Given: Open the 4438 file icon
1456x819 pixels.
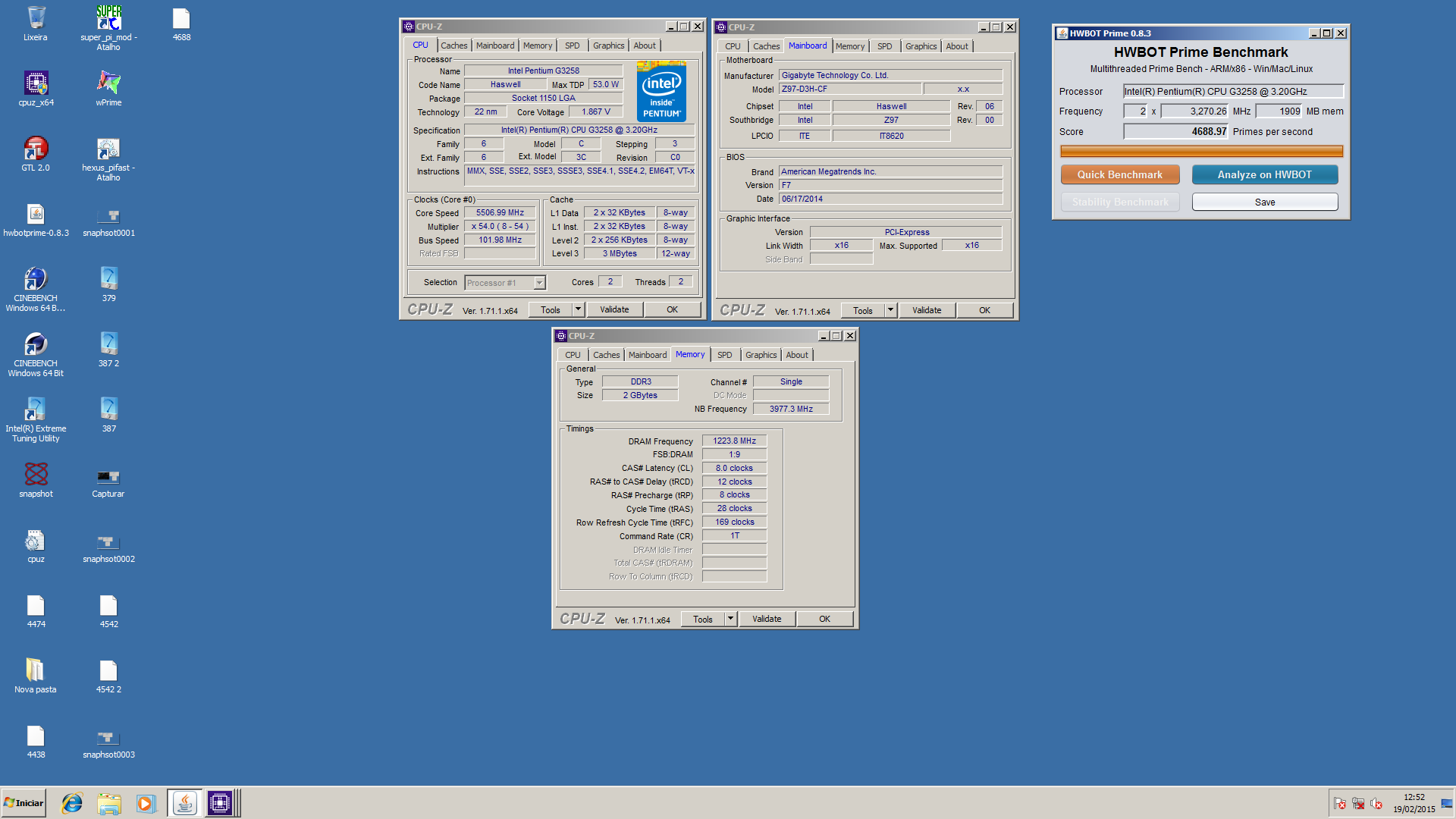Looking at the screenshot, I should coord(36,742).
